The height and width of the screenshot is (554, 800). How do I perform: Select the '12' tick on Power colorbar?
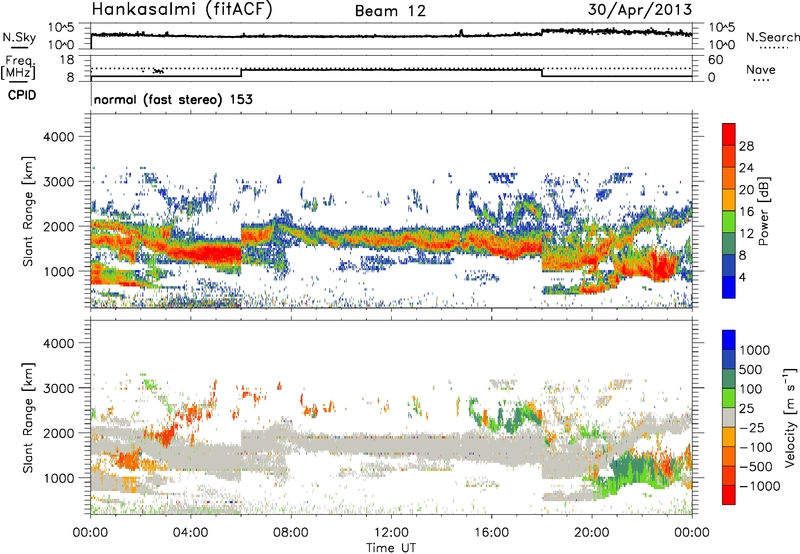[x=746, y=234]
